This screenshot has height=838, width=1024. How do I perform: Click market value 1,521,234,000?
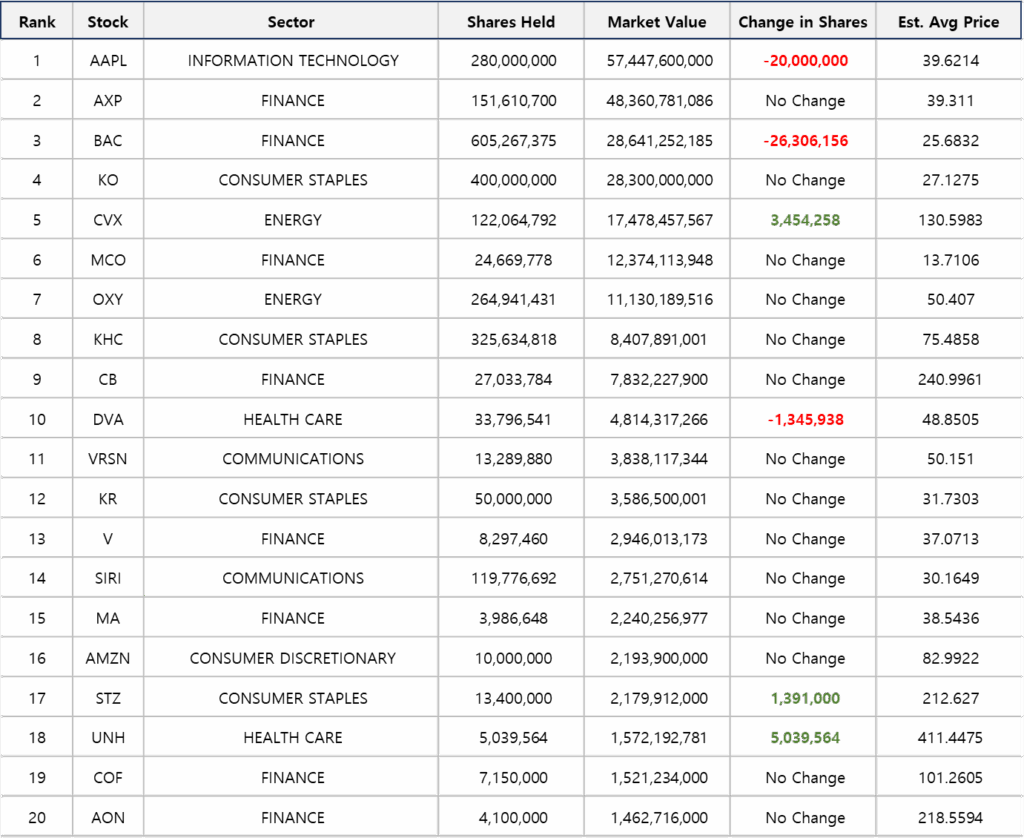click(x=658, y=777)
